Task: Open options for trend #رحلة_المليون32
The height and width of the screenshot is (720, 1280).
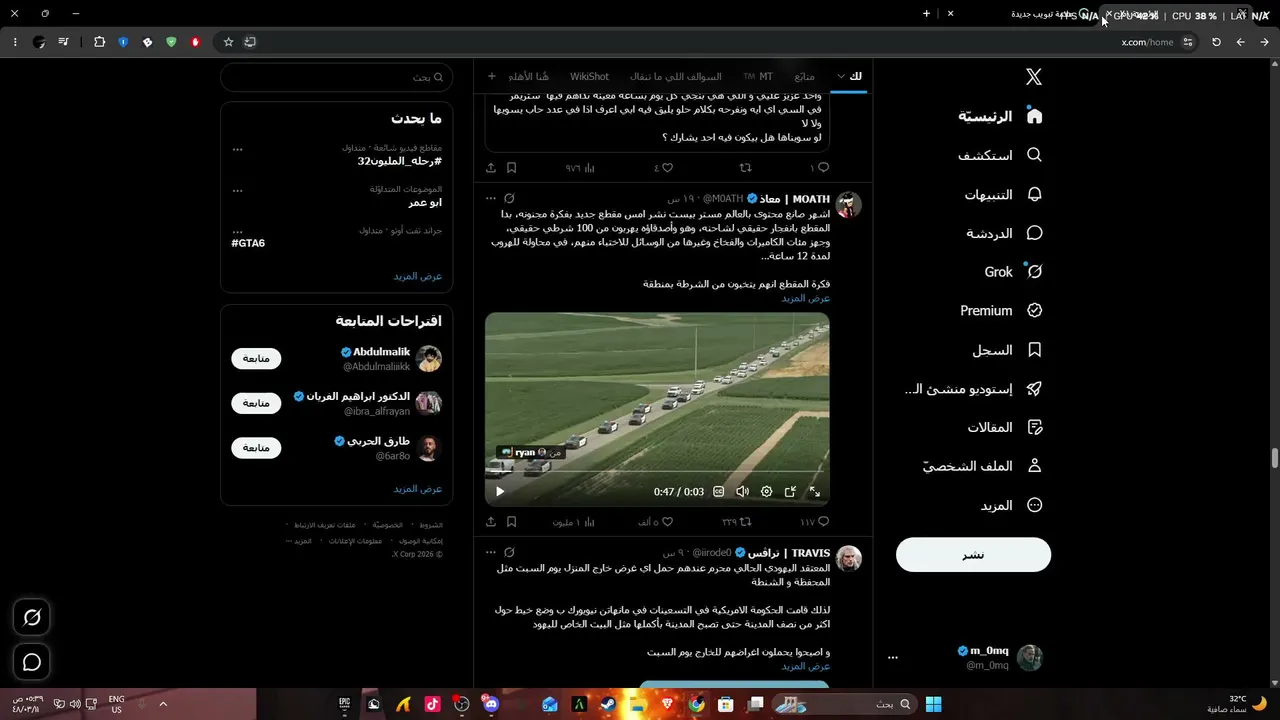Action: pyautogui.click(x=237, y=149)
